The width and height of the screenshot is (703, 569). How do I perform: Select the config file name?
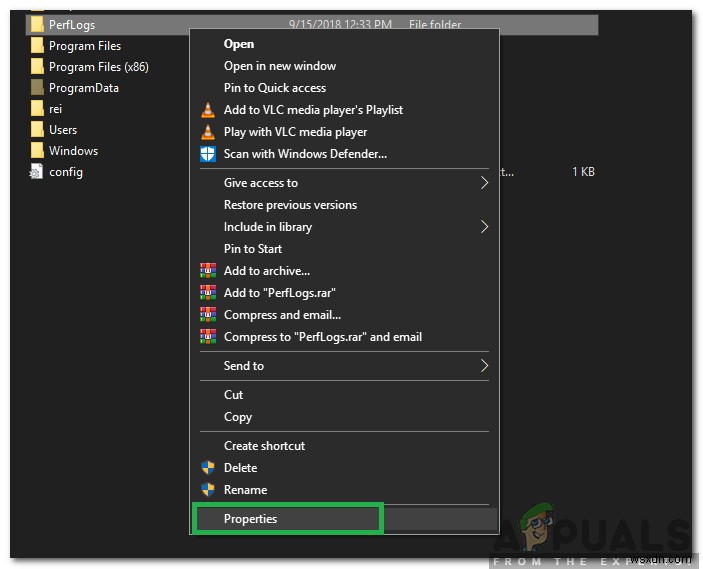[66, 172]
